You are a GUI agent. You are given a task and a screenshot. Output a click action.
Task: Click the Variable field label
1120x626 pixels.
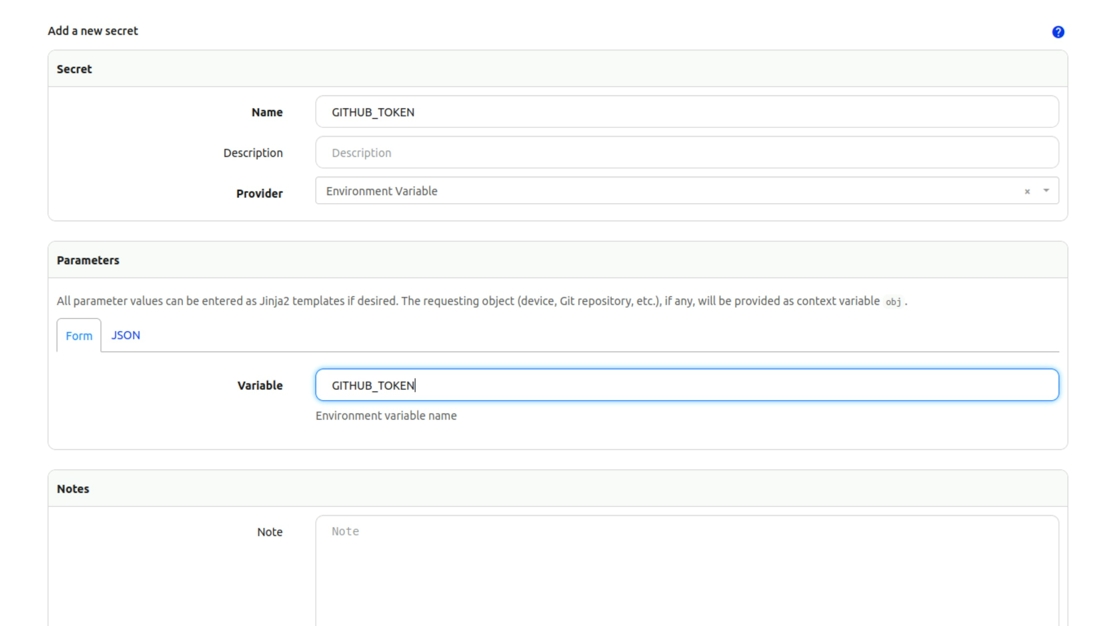(x=260, y=385)
